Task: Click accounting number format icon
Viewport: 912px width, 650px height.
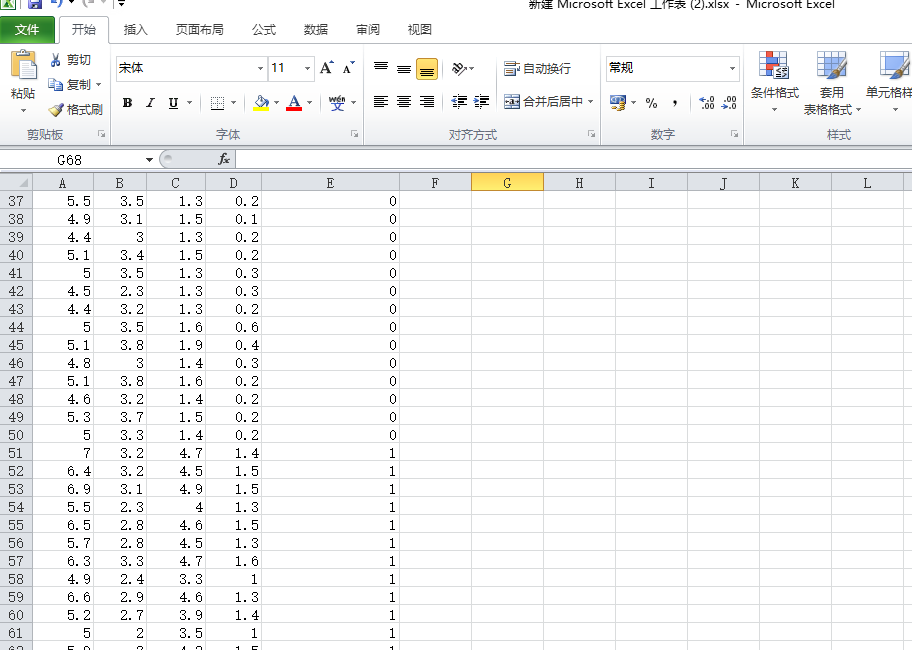Action: (618, 103)
